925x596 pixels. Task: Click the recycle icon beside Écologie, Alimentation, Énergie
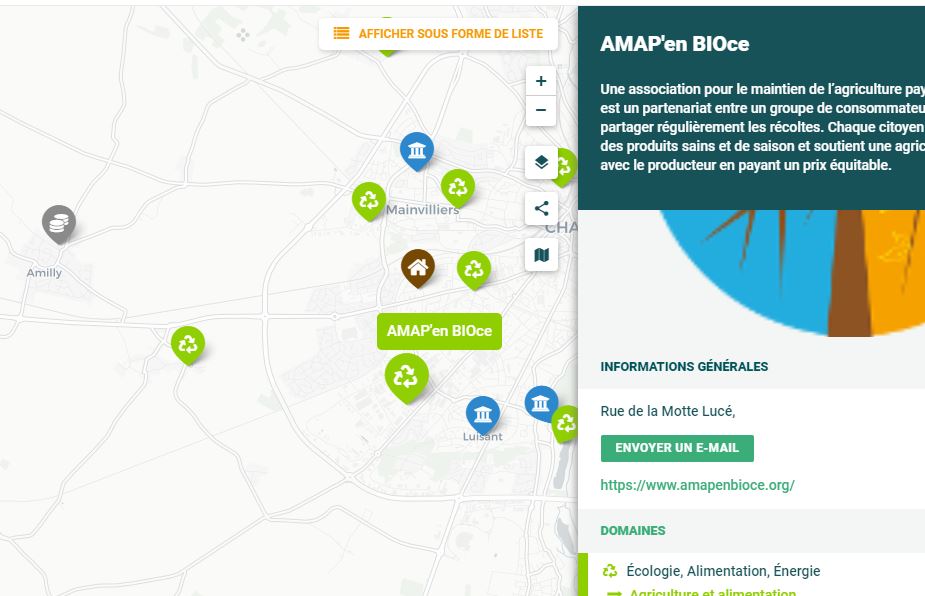[610, 571]
